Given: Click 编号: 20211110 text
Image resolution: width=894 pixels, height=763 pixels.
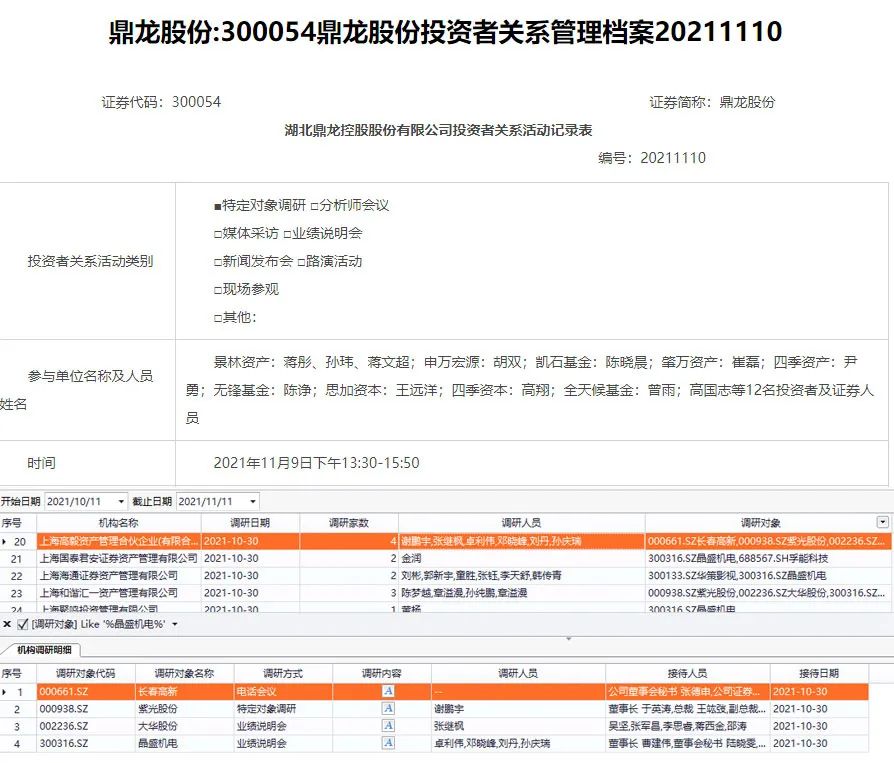Looking at the screenshot, I should coord(652,158).
